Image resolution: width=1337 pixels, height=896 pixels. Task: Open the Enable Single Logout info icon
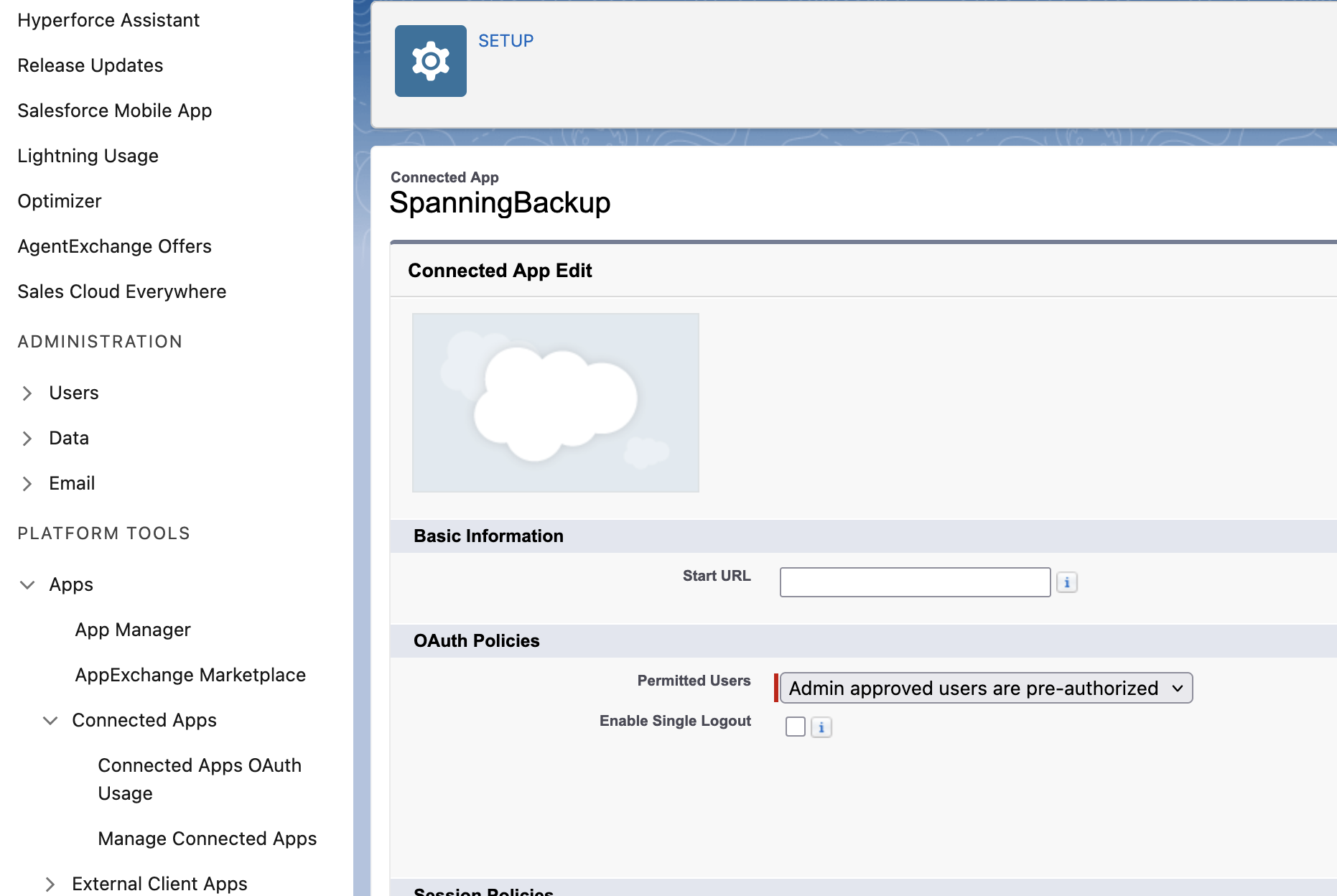(821, 727)
